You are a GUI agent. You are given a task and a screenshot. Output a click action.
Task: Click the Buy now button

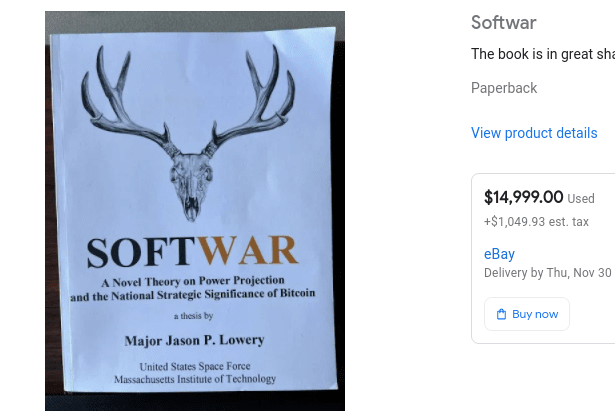point(527,314)
